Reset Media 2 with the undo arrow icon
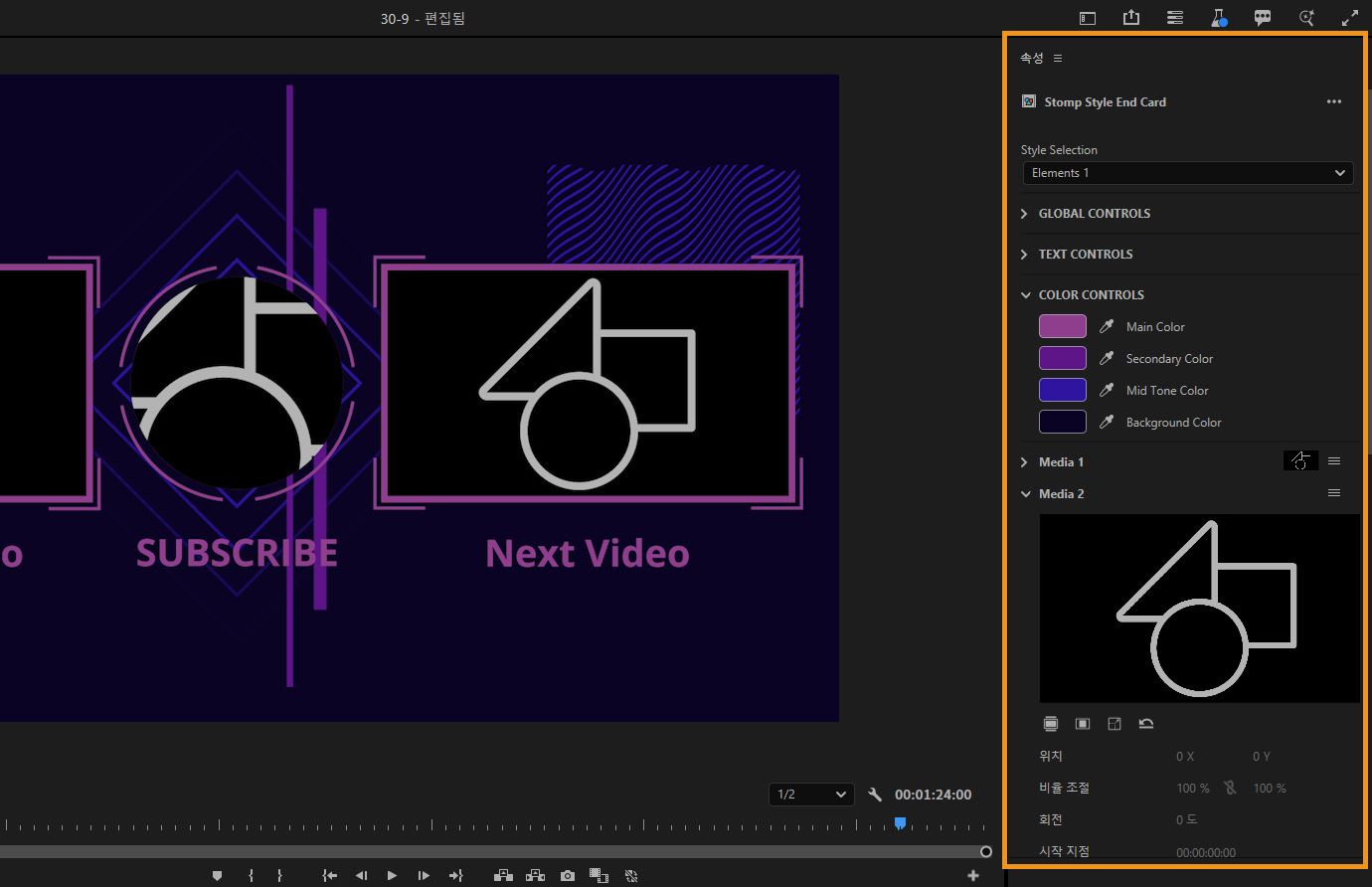Screen dimensions: 1372x887 tap(1146, 724)
